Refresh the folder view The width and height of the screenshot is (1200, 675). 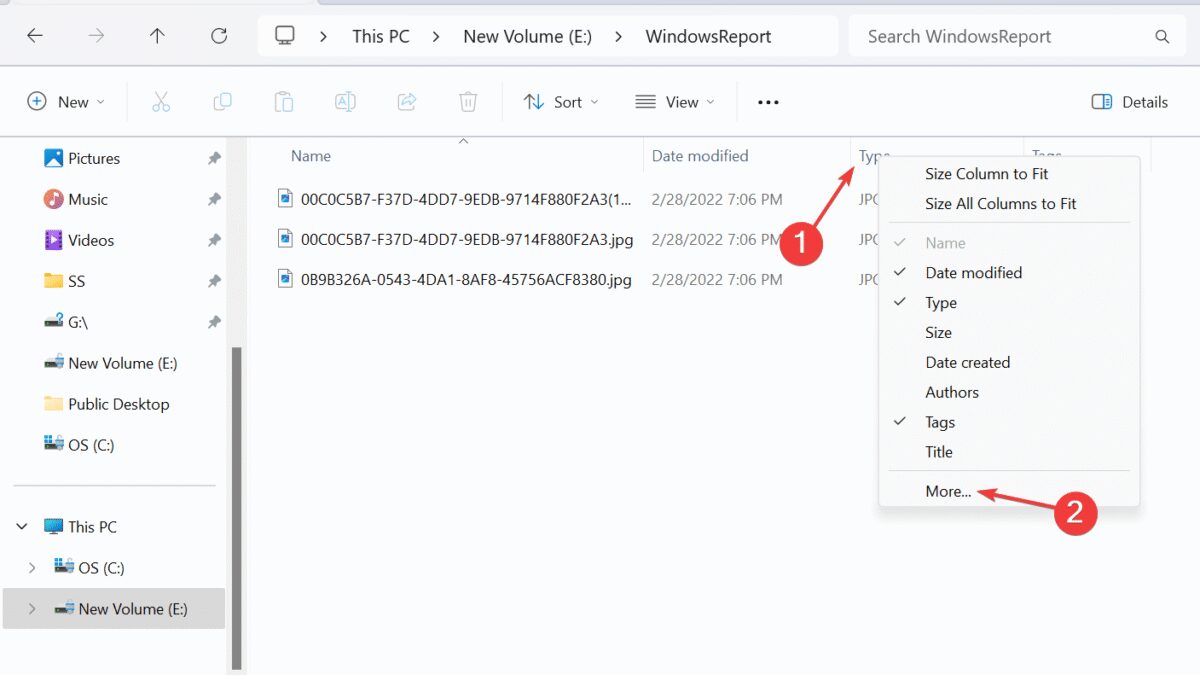[219, 36]
